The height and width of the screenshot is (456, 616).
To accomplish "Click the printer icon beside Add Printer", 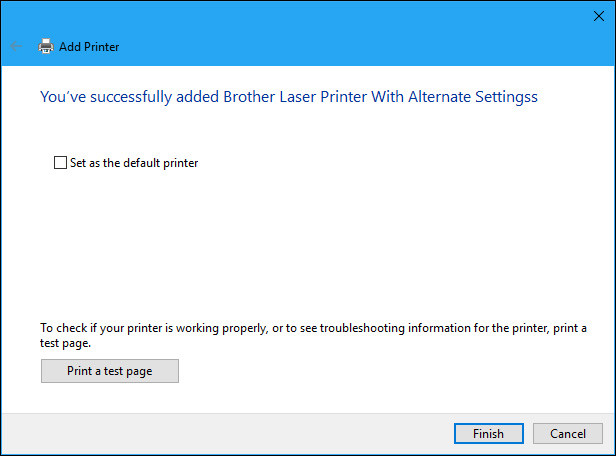I will click(x=45, y=46).
